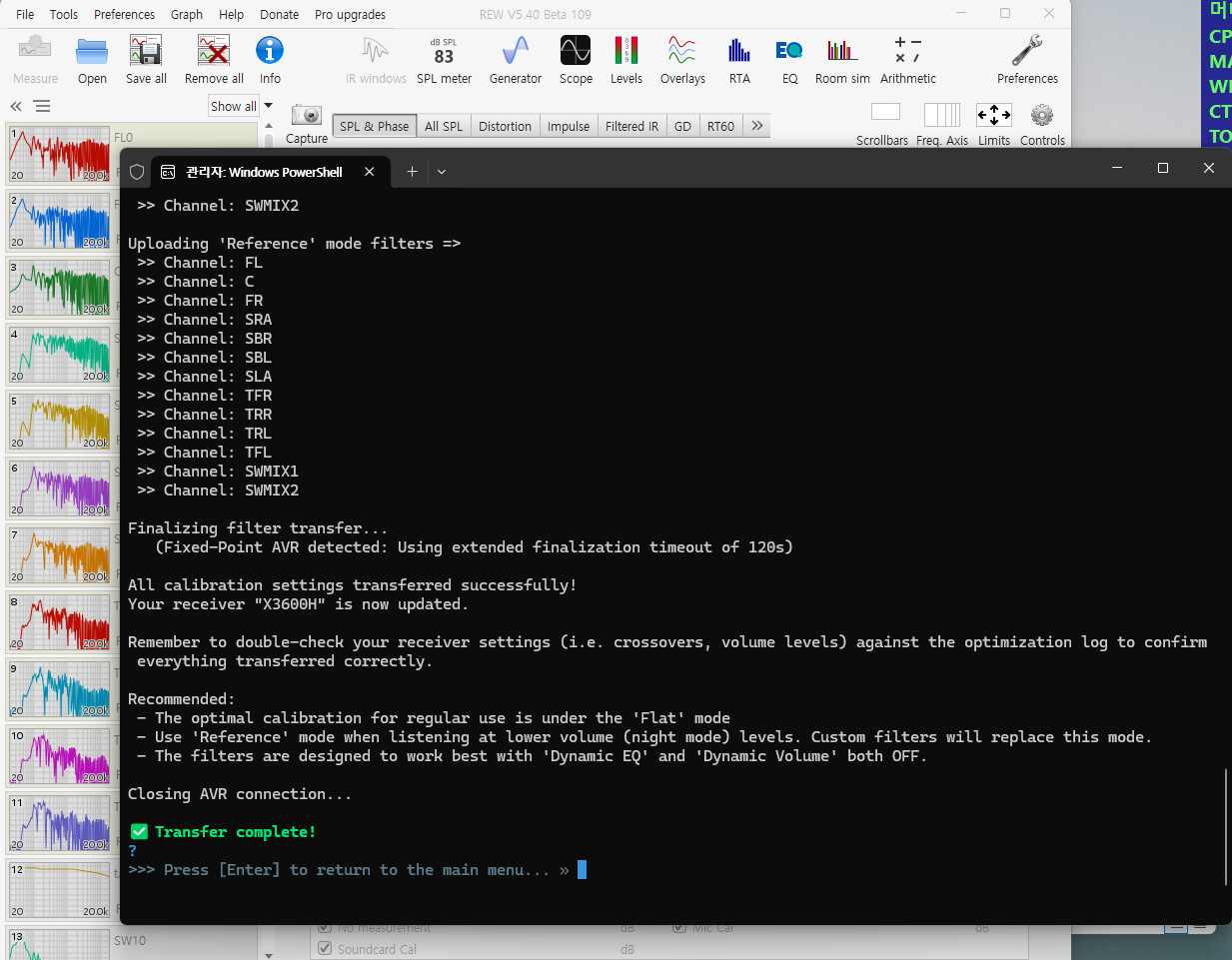Open the Levels meter icon

[626, 59]
